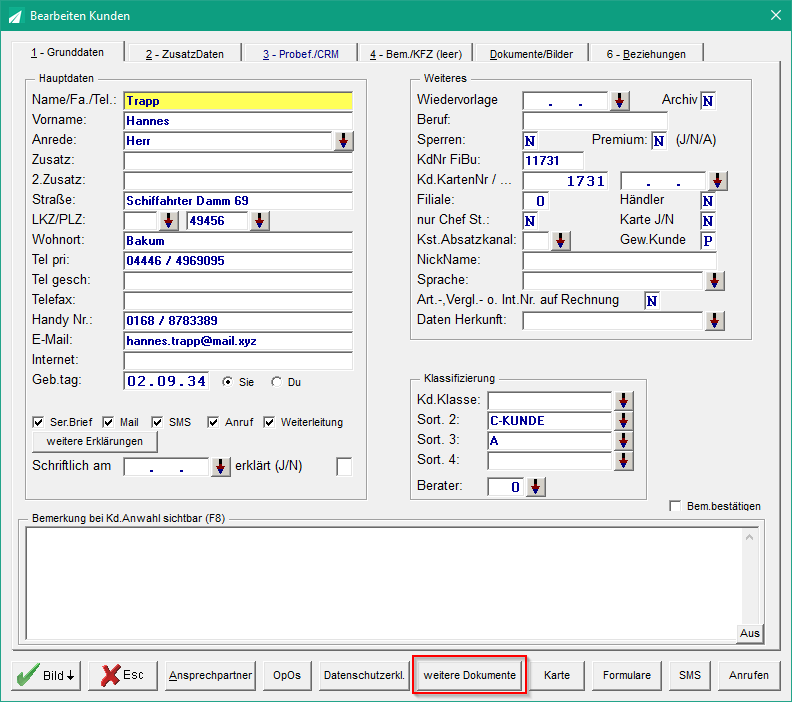The image size is (792, 702).
Task: Click the Handy Nr. field
Action: [x=238, y=321]
